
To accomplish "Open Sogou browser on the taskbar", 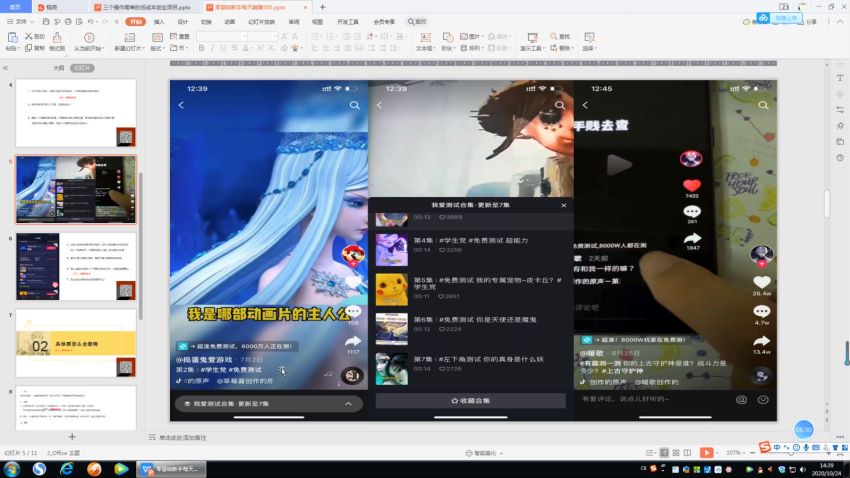I will [39, 469].
